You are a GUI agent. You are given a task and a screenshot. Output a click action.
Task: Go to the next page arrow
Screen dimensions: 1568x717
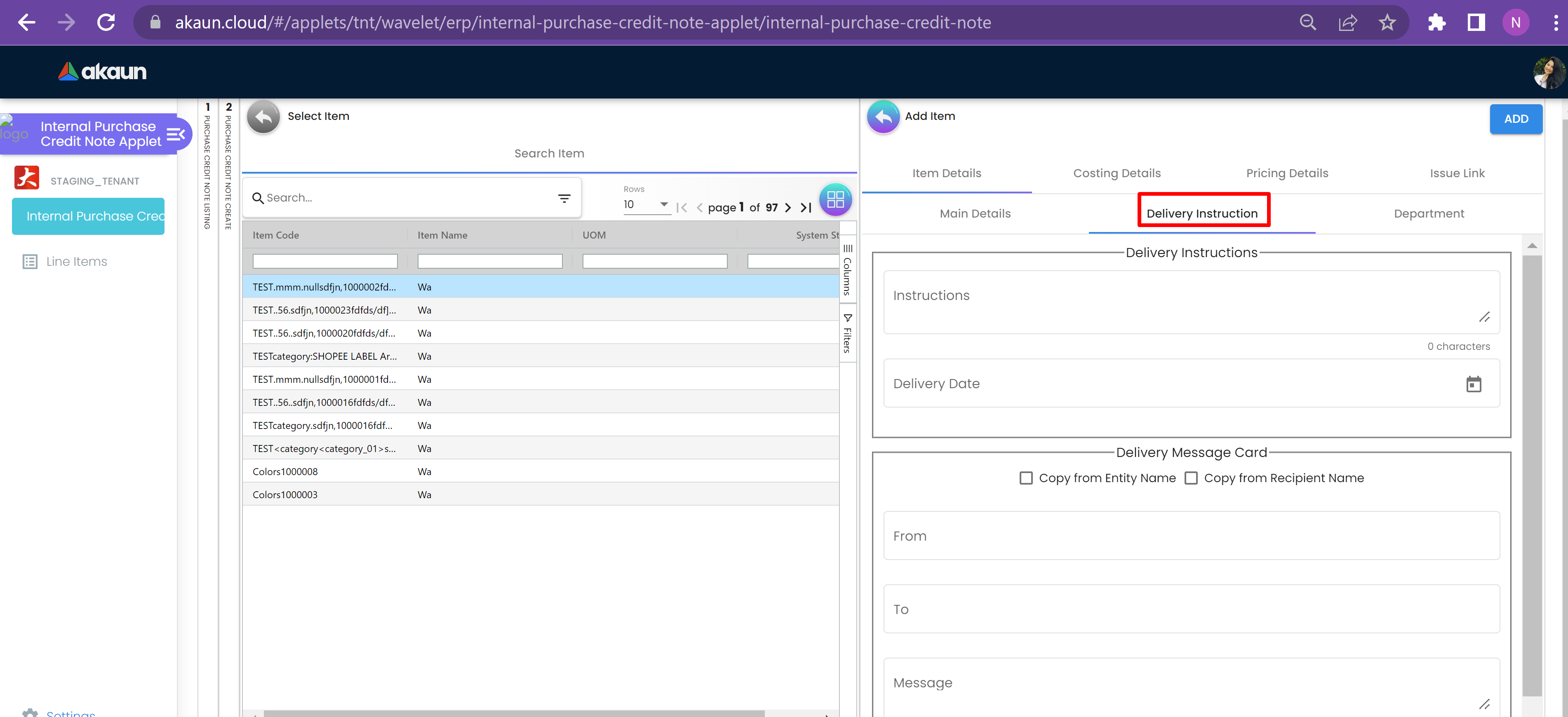click(x=788, y=207)
